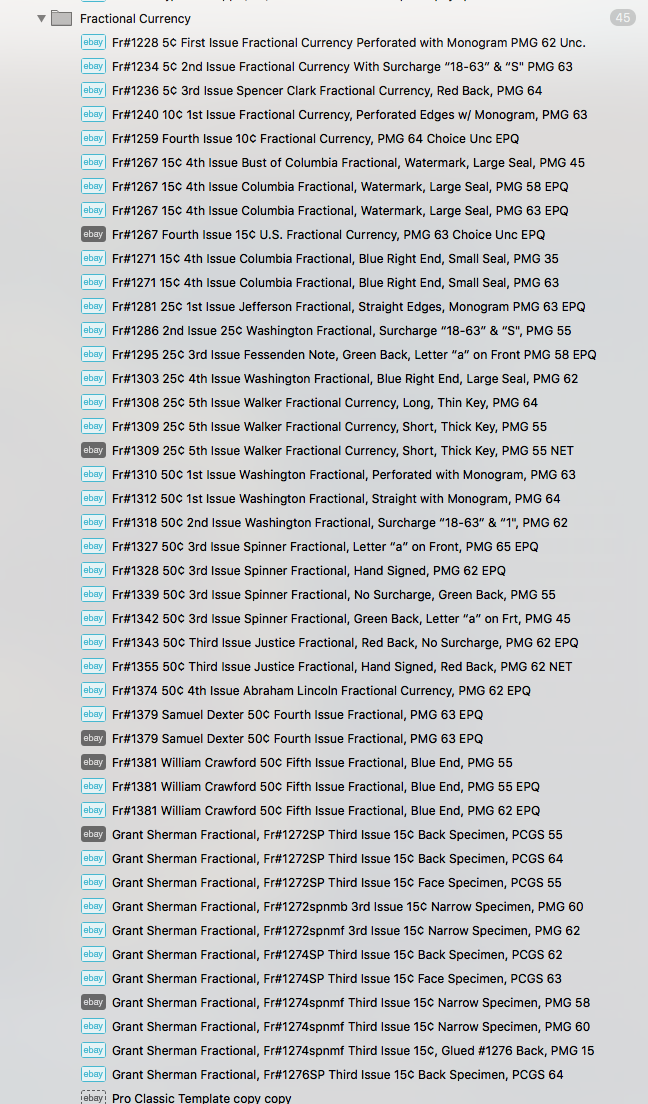Select Grant Sherman Fr#1274SP Face Specimen PCGS 63

[x=337, y=978]
